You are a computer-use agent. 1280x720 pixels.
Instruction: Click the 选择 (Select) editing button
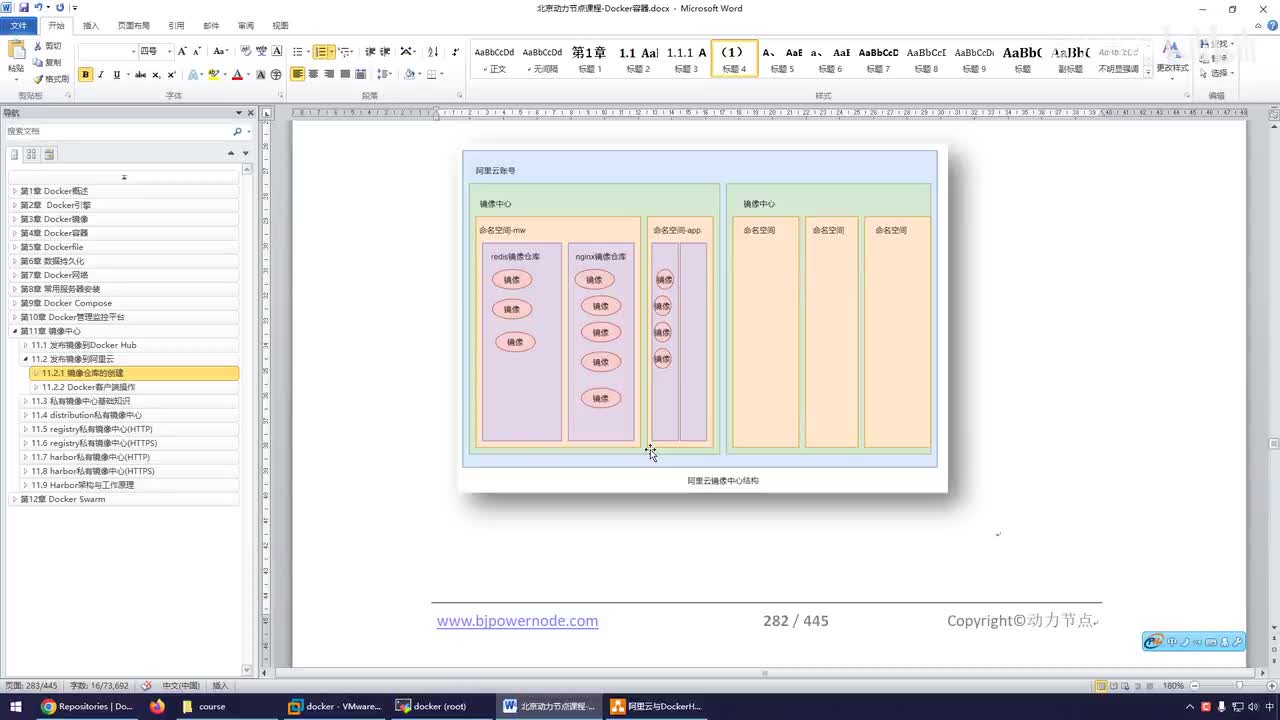point(1218,73)
